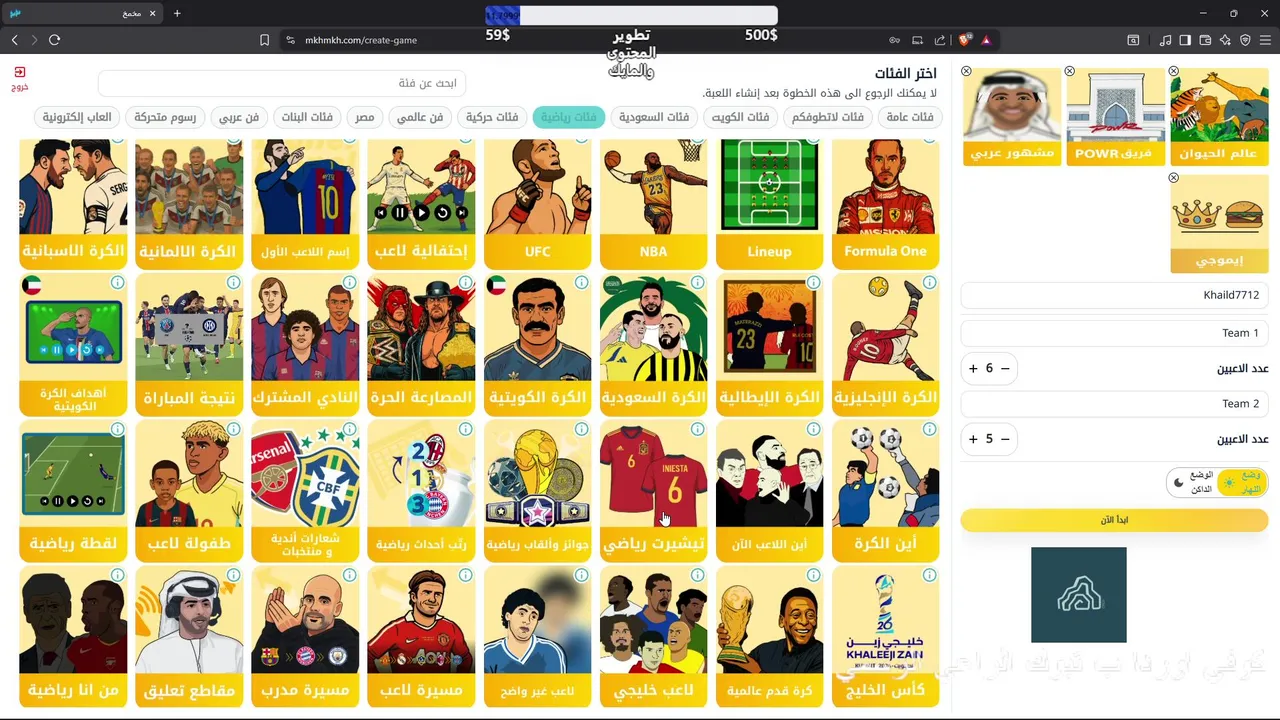Screen dimensions: 1280x720
Task: Edit the Khaild7712 game name field
Action: point(1114,295)
